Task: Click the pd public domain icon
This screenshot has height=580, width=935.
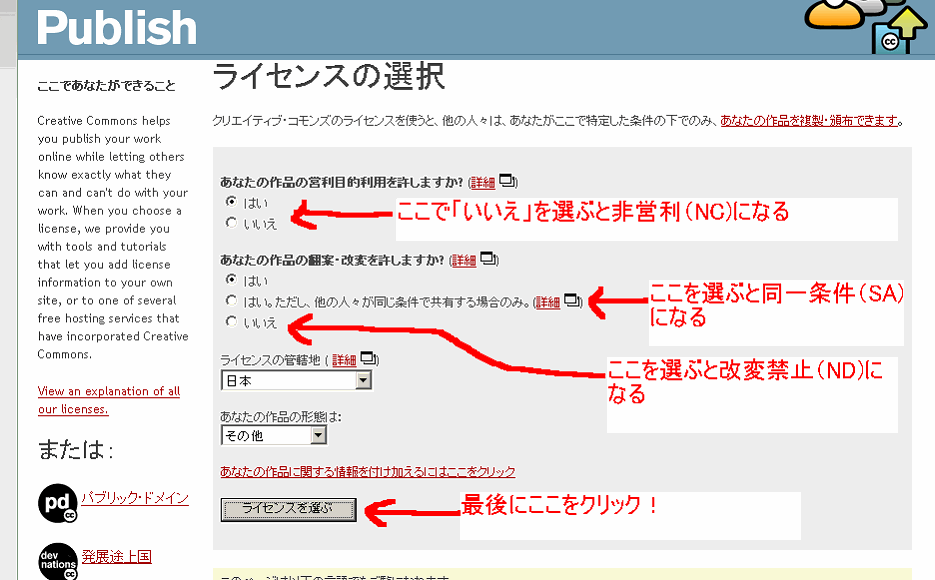Action: coord(57,503)
